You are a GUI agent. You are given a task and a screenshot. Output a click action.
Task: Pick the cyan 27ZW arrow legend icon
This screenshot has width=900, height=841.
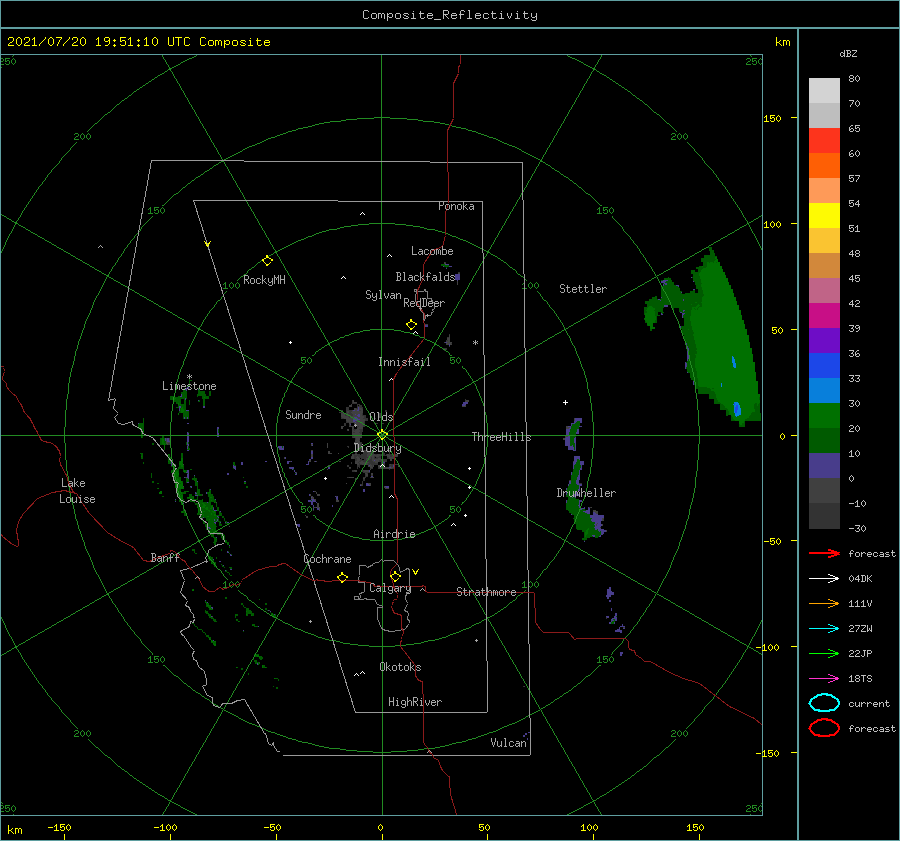point(824,629)
